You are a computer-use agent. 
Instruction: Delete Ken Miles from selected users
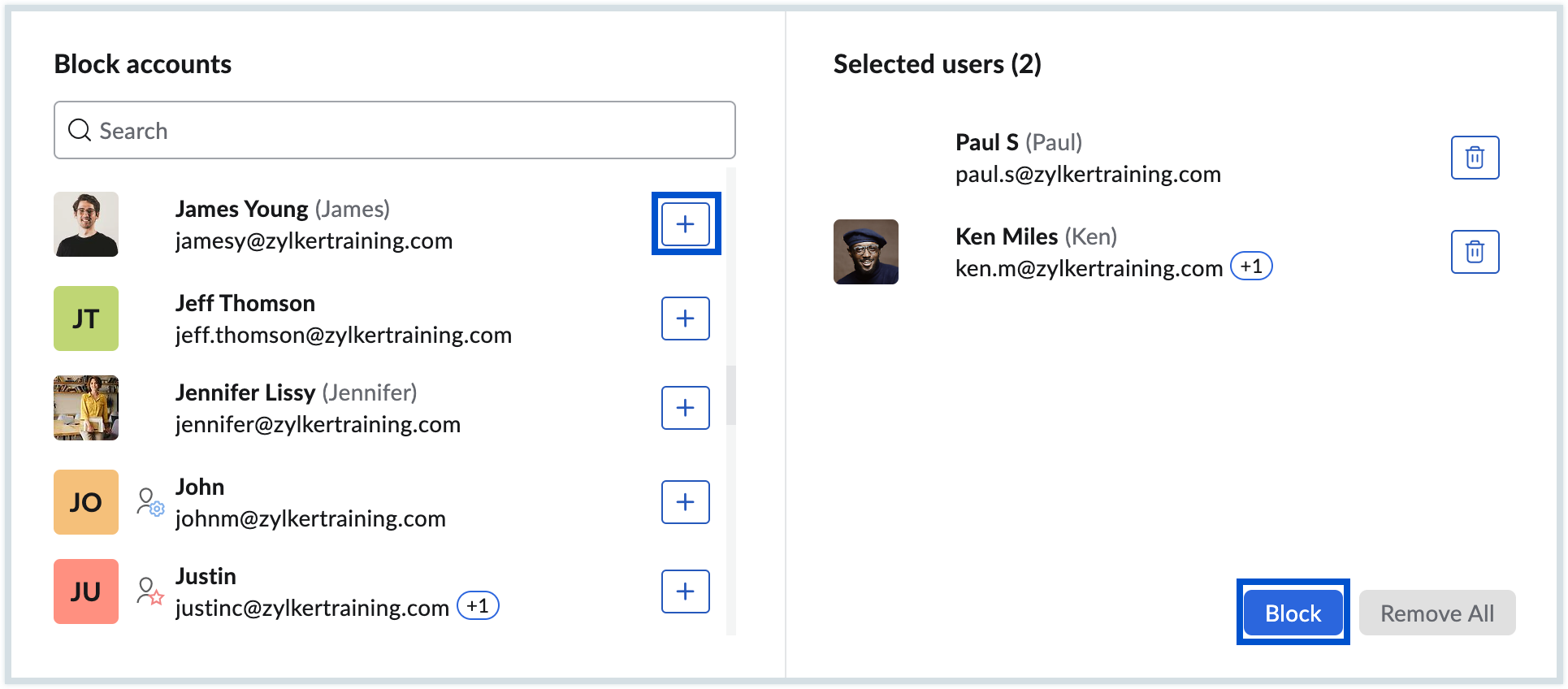(x=1475, y=251)
